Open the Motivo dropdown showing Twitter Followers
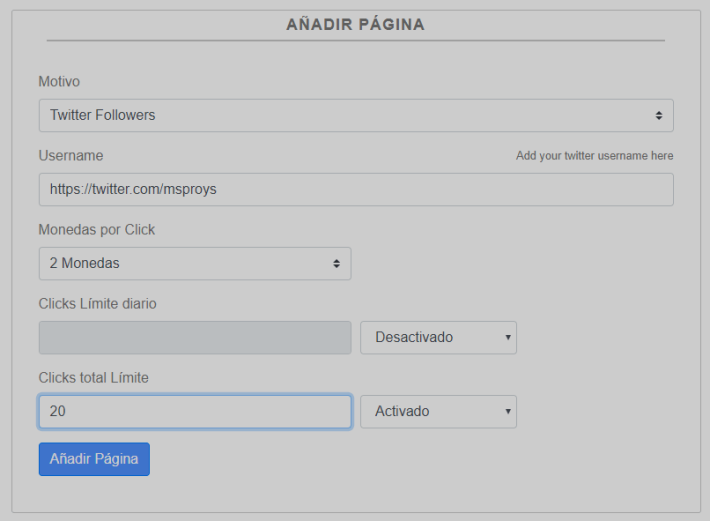Image resolution: width=710 pixels, height=521 pixels. click(x=356, y=115)
